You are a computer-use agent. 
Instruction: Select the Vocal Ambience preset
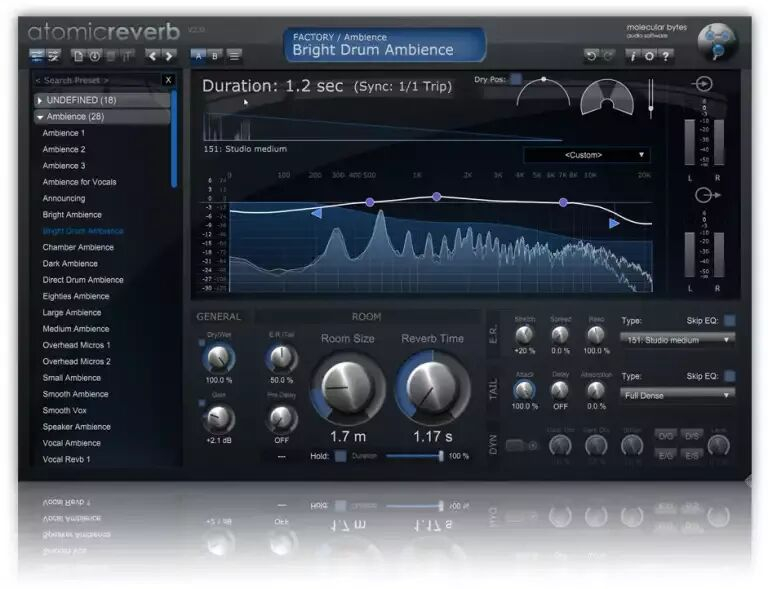point(71,443)
